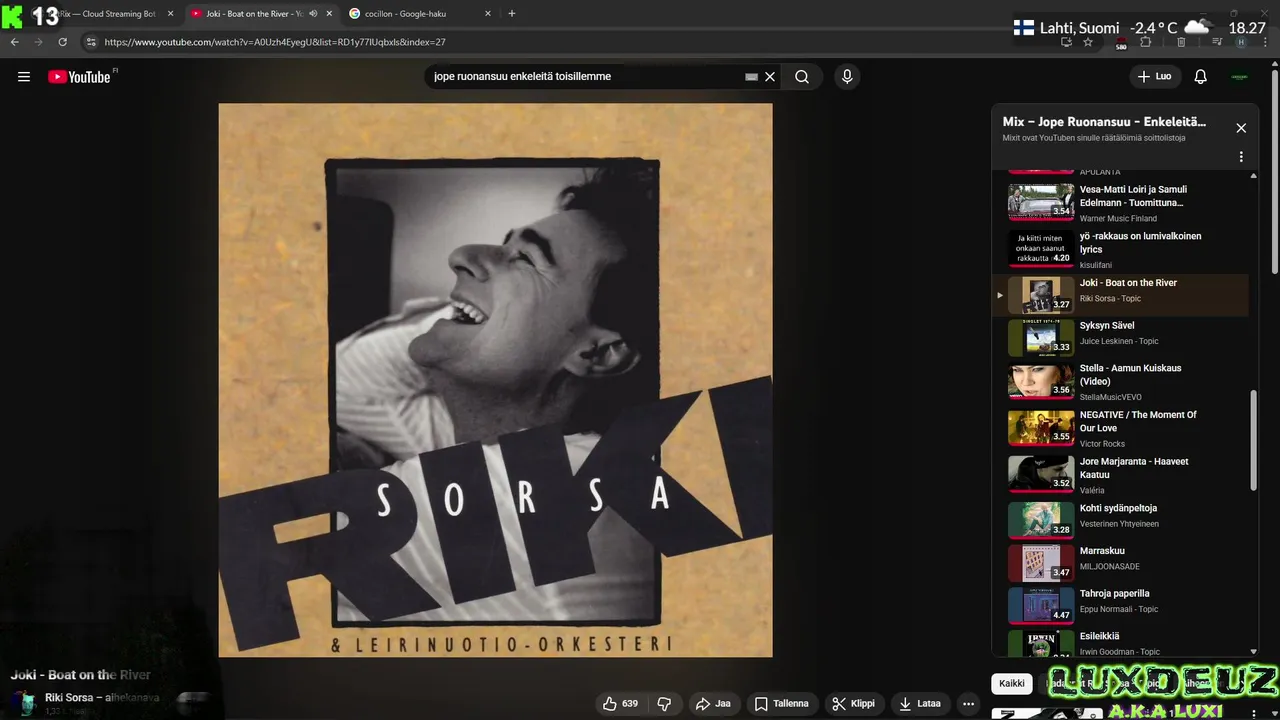Dislike the video with thumbs down

pos(664,704)
